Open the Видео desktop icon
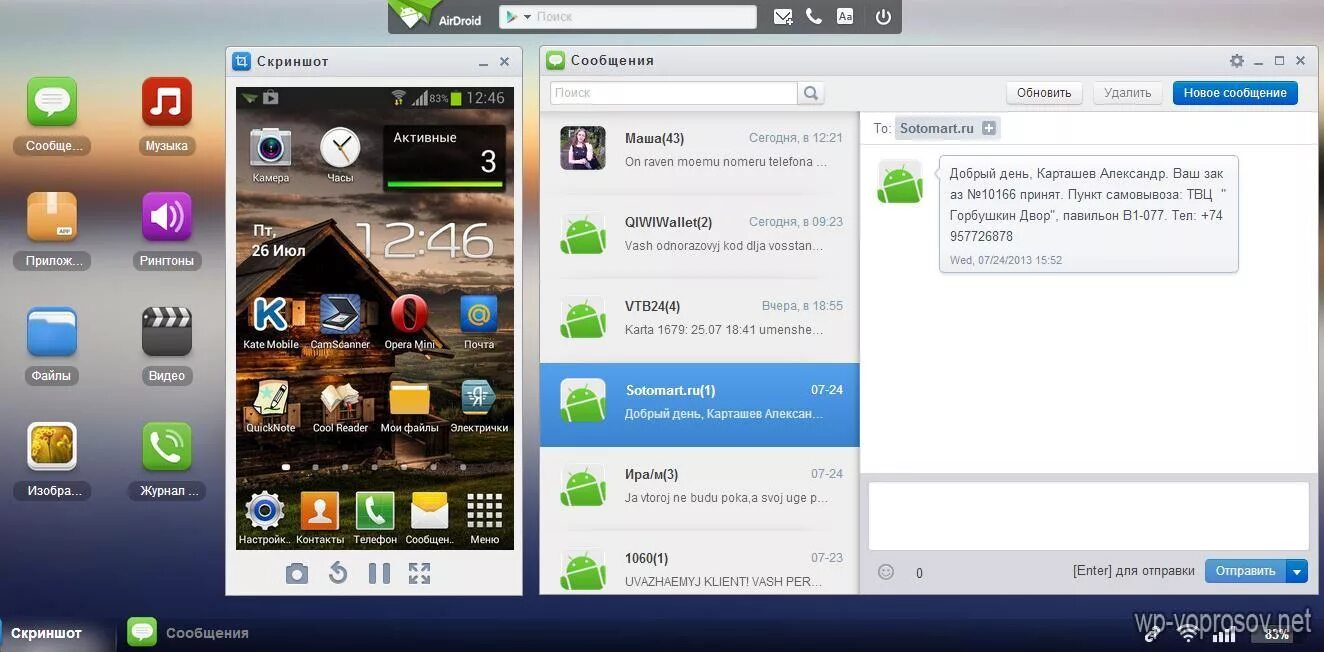 click(166, 332)
